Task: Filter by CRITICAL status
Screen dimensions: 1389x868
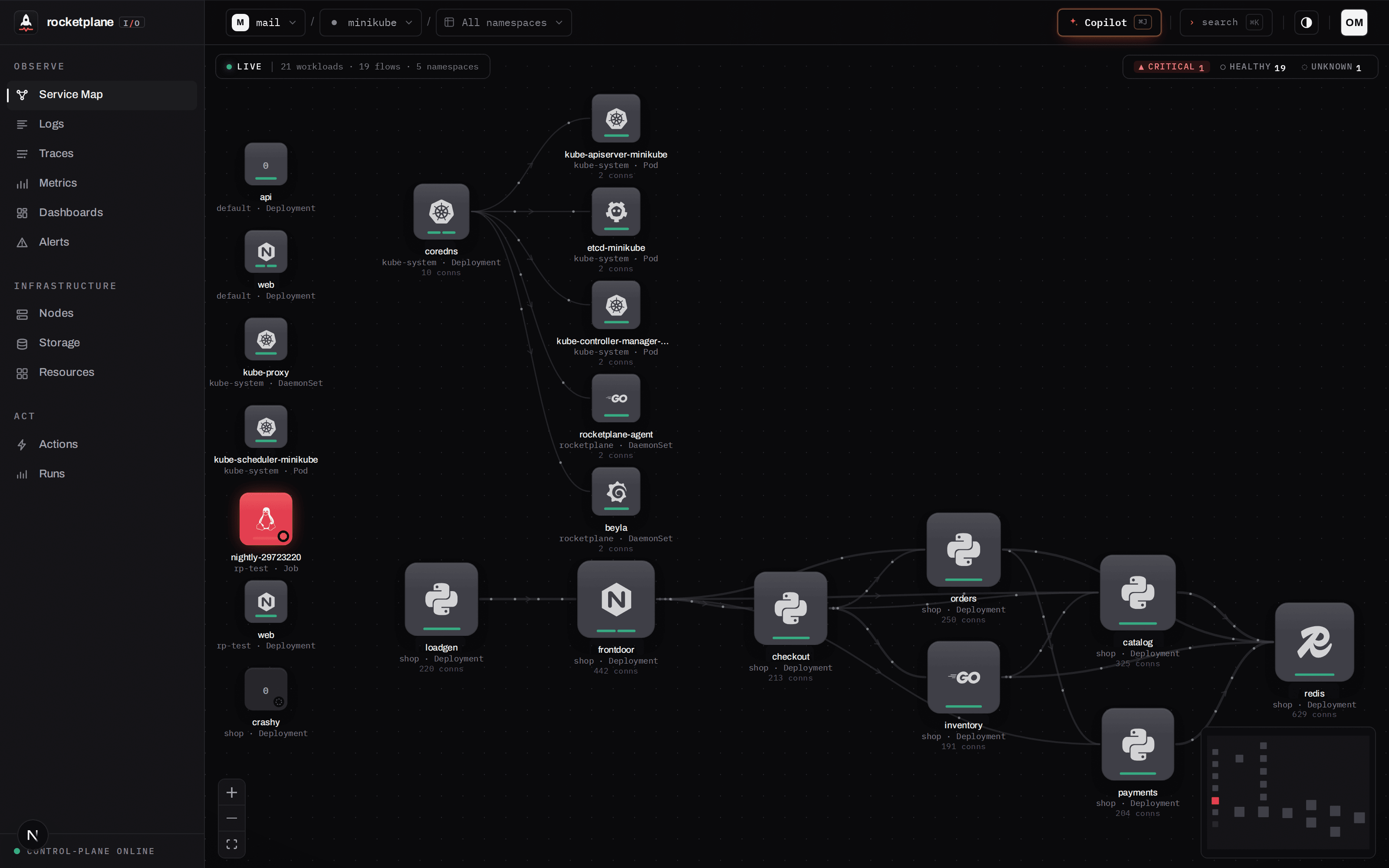Action: click(x=1171, y=67)
